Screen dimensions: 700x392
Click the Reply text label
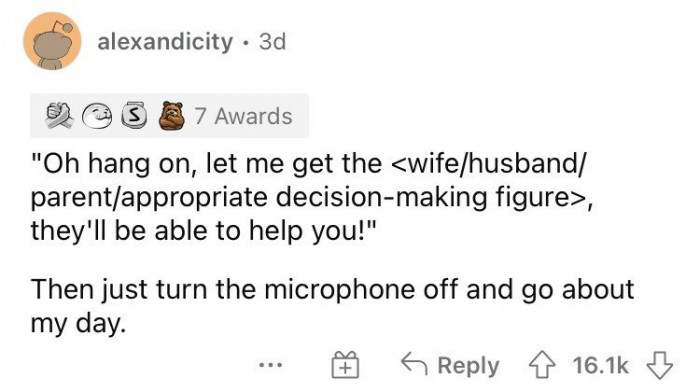pos(468,366)
